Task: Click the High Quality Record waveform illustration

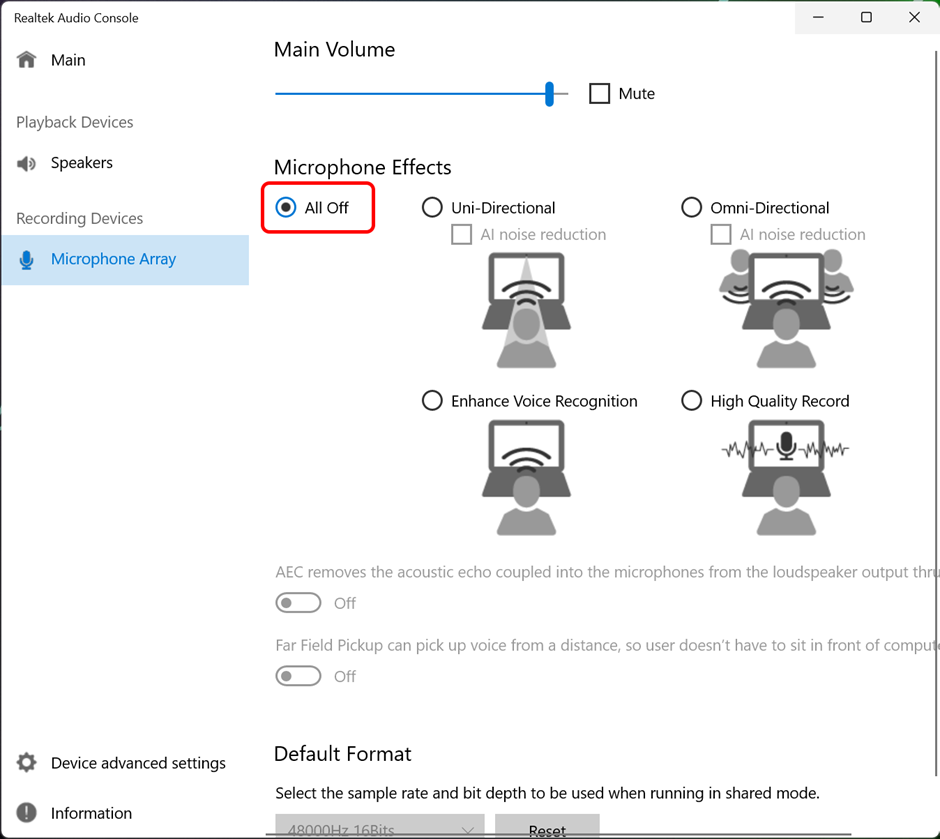Action: tap(786, 477)
